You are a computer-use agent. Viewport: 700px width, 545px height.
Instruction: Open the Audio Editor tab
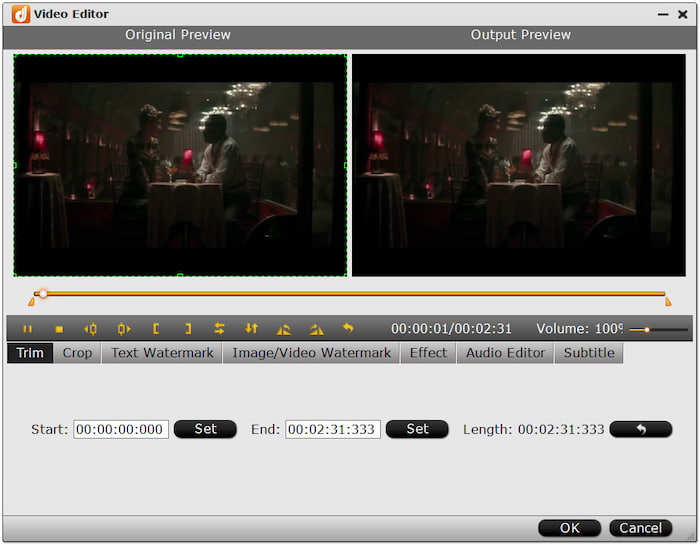(x=505, y=353)
